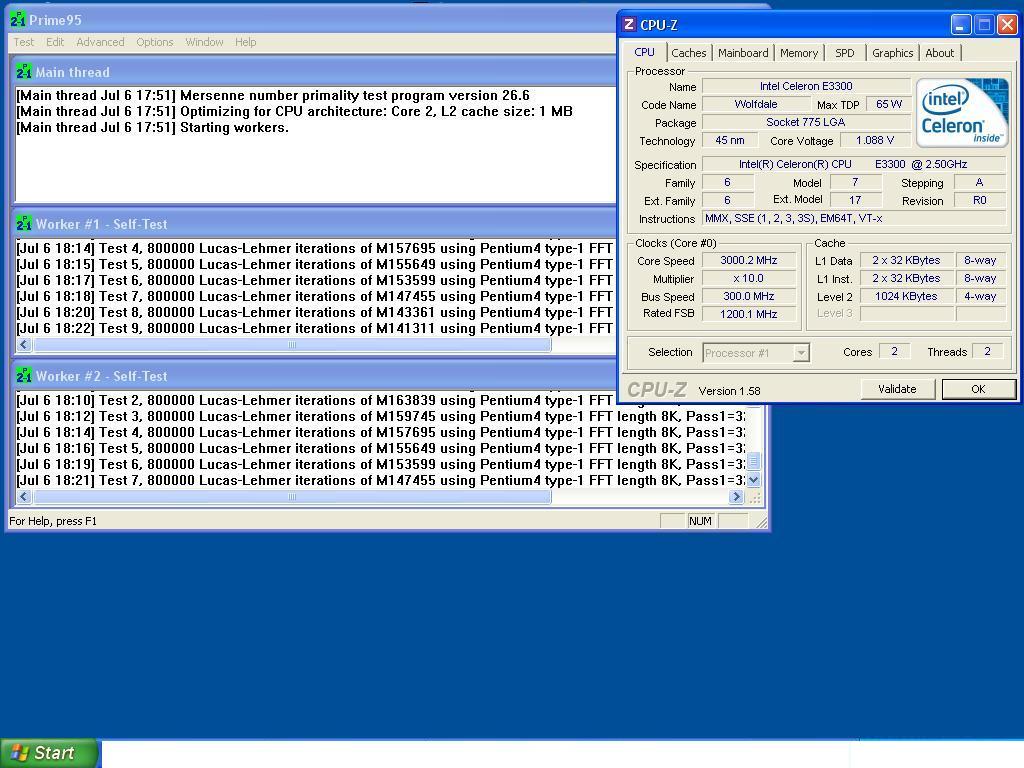This screenshot has height=768, width=1024.
Task: Click Worker #1 line Test 4 of M157695
Action: coord(314,249)
